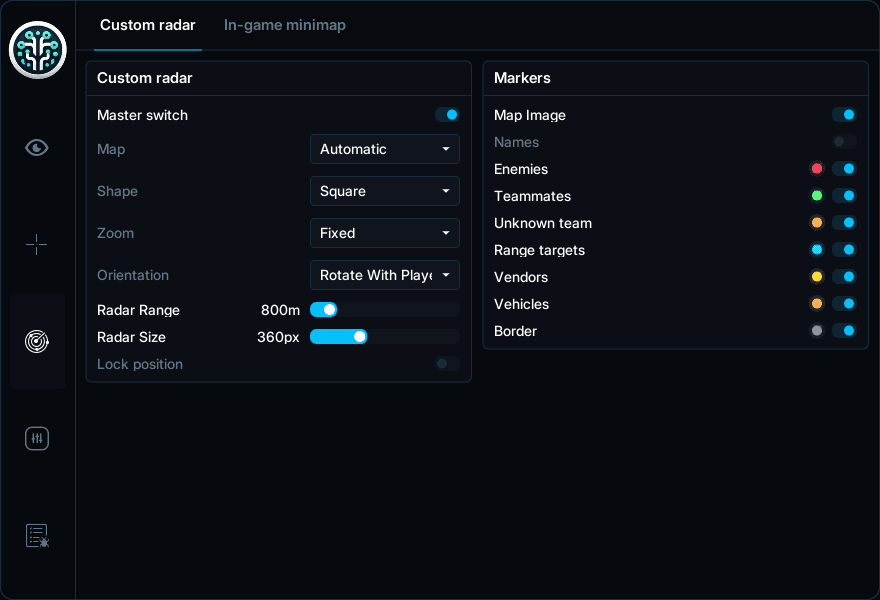
Task: Open the debug log sidebar icon
Action: tap(37, 535)
